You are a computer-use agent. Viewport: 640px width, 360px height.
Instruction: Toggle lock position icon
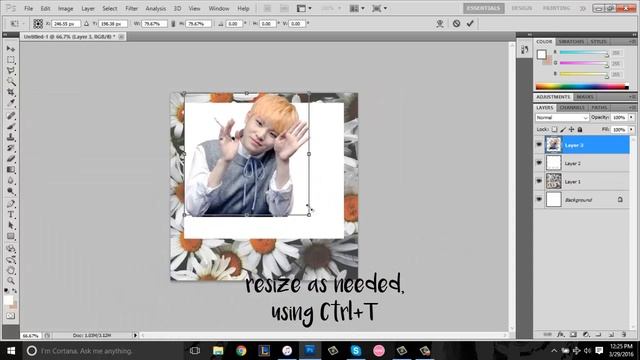571,129
